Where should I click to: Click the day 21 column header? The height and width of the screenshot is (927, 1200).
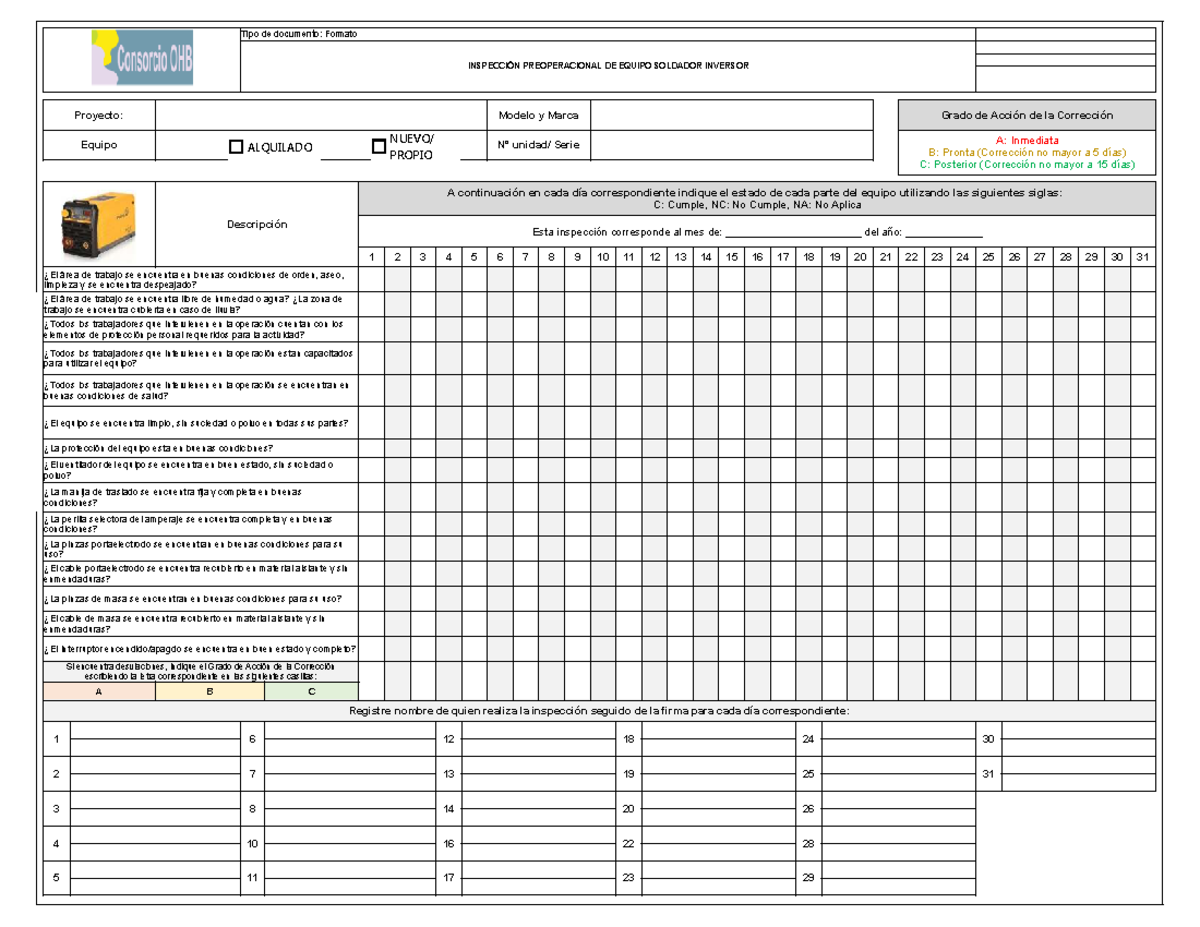pyautogui.click(x=886, y=258)
